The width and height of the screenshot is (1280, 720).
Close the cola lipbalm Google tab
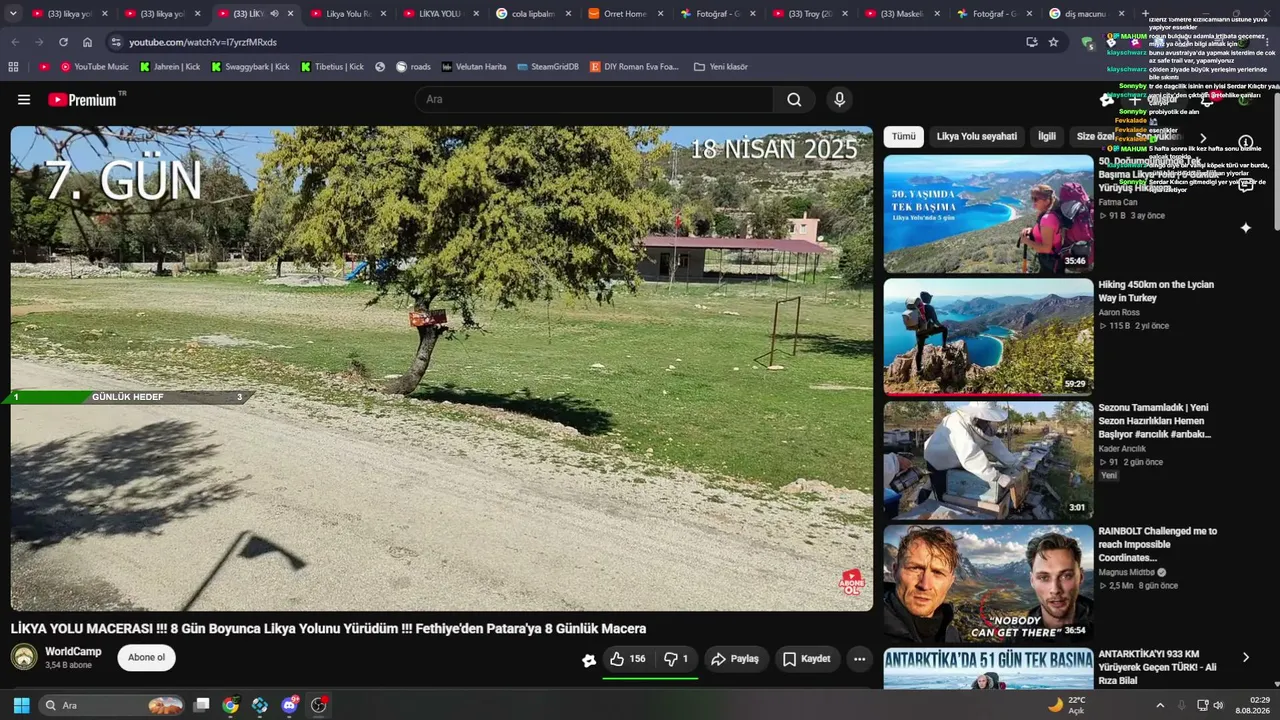point(569,14)
